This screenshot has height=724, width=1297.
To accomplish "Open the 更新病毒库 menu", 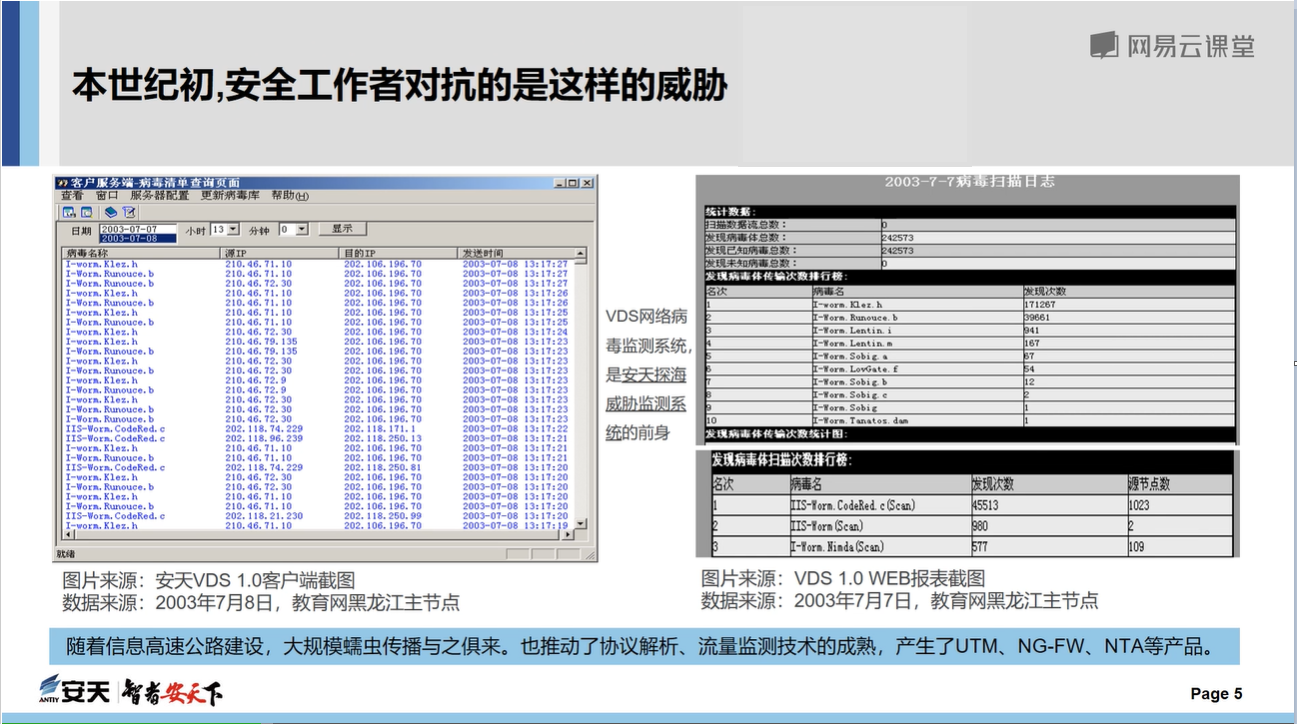I will 230,195.
